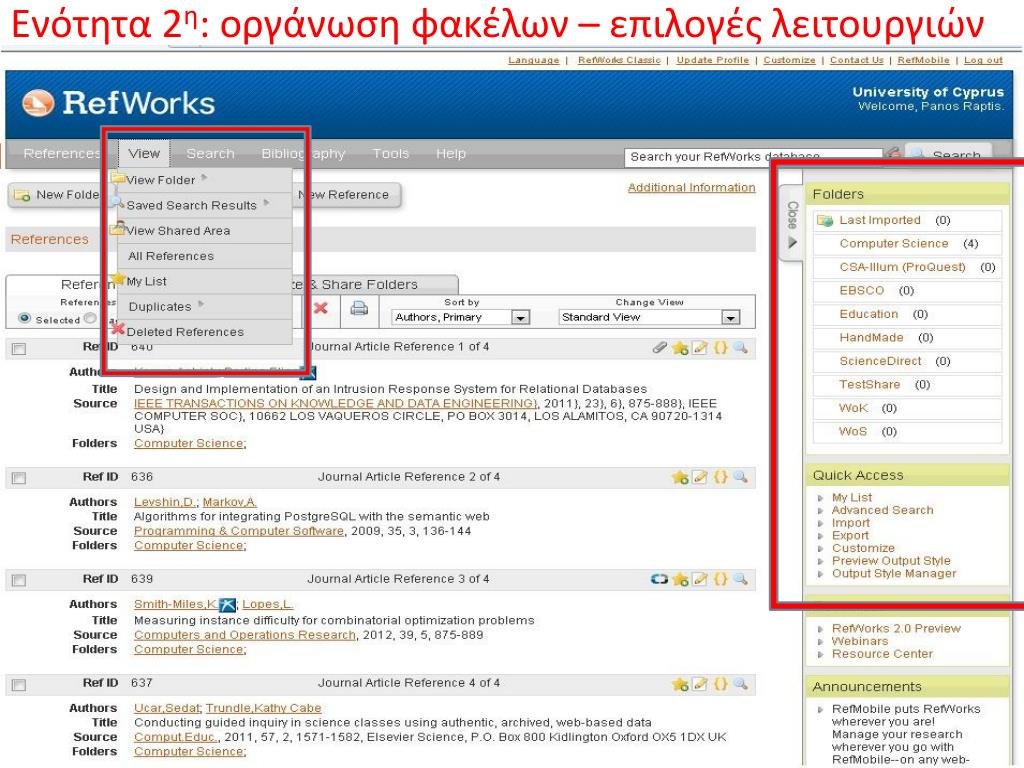
Task: Click the cite braces icon for reference 637
Action: [x=720, y=684]
